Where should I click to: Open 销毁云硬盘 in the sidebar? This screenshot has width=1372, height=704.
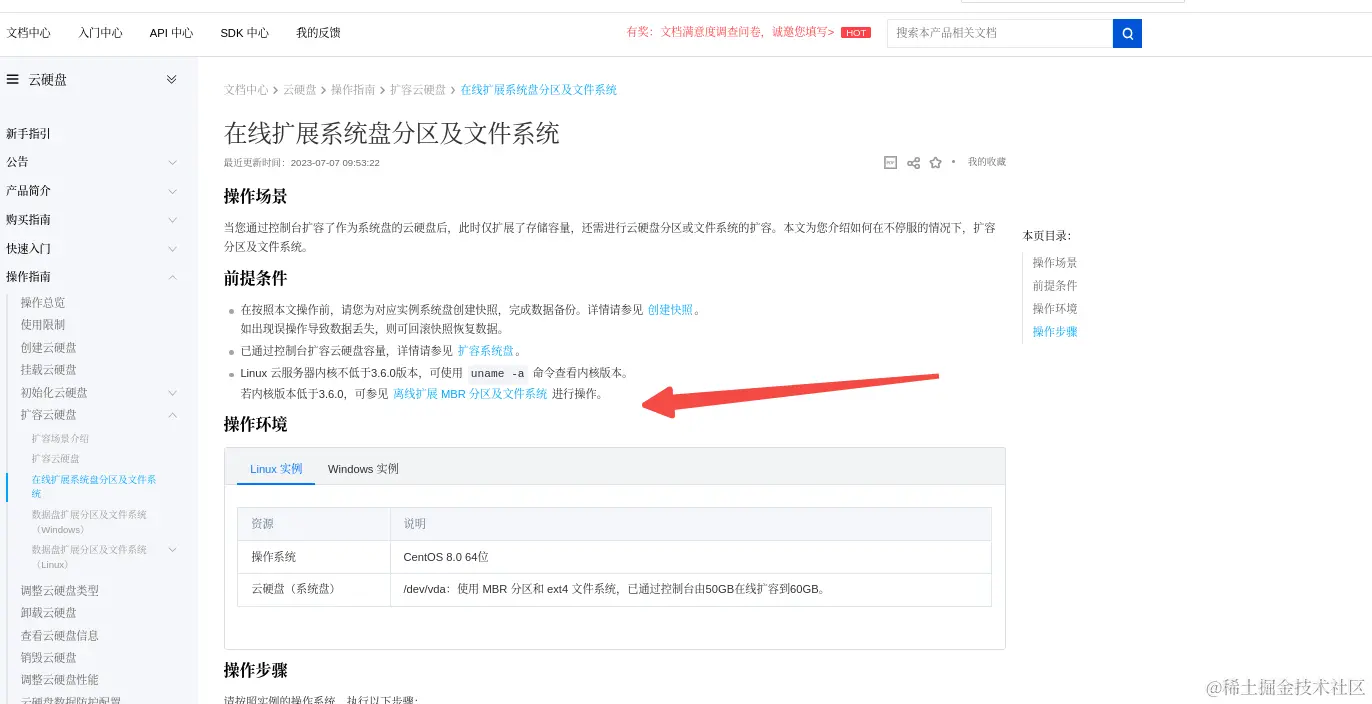[x=49, y=658]
